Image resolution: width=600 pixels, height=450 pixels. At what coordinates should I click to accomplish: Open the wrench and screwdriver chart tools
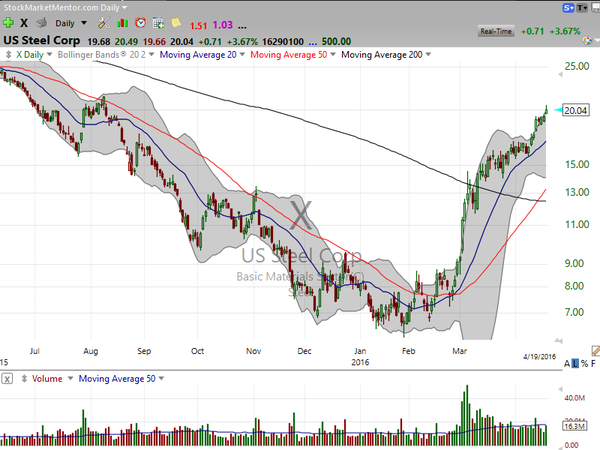(x=103, y=23)
